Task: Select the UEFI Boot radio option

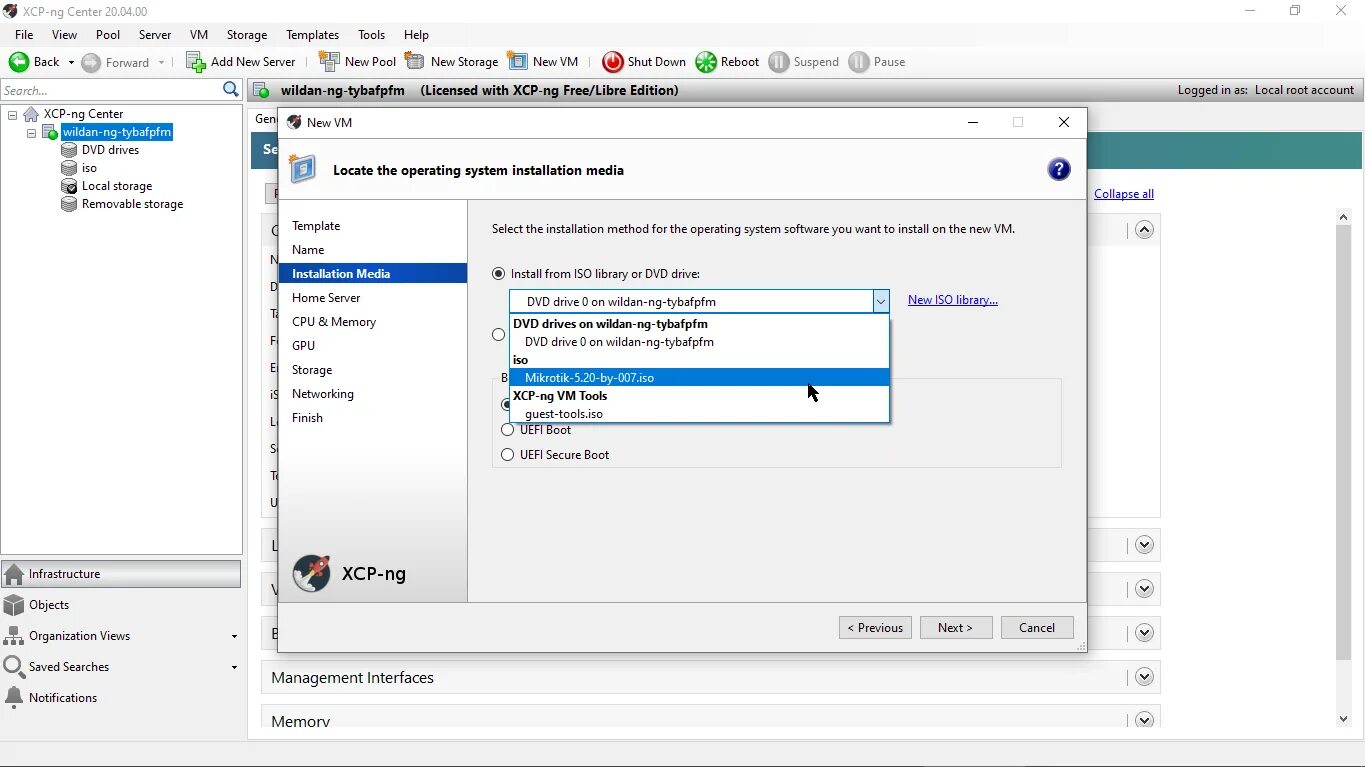Action: pyautogui.click(x=508, y=430)
